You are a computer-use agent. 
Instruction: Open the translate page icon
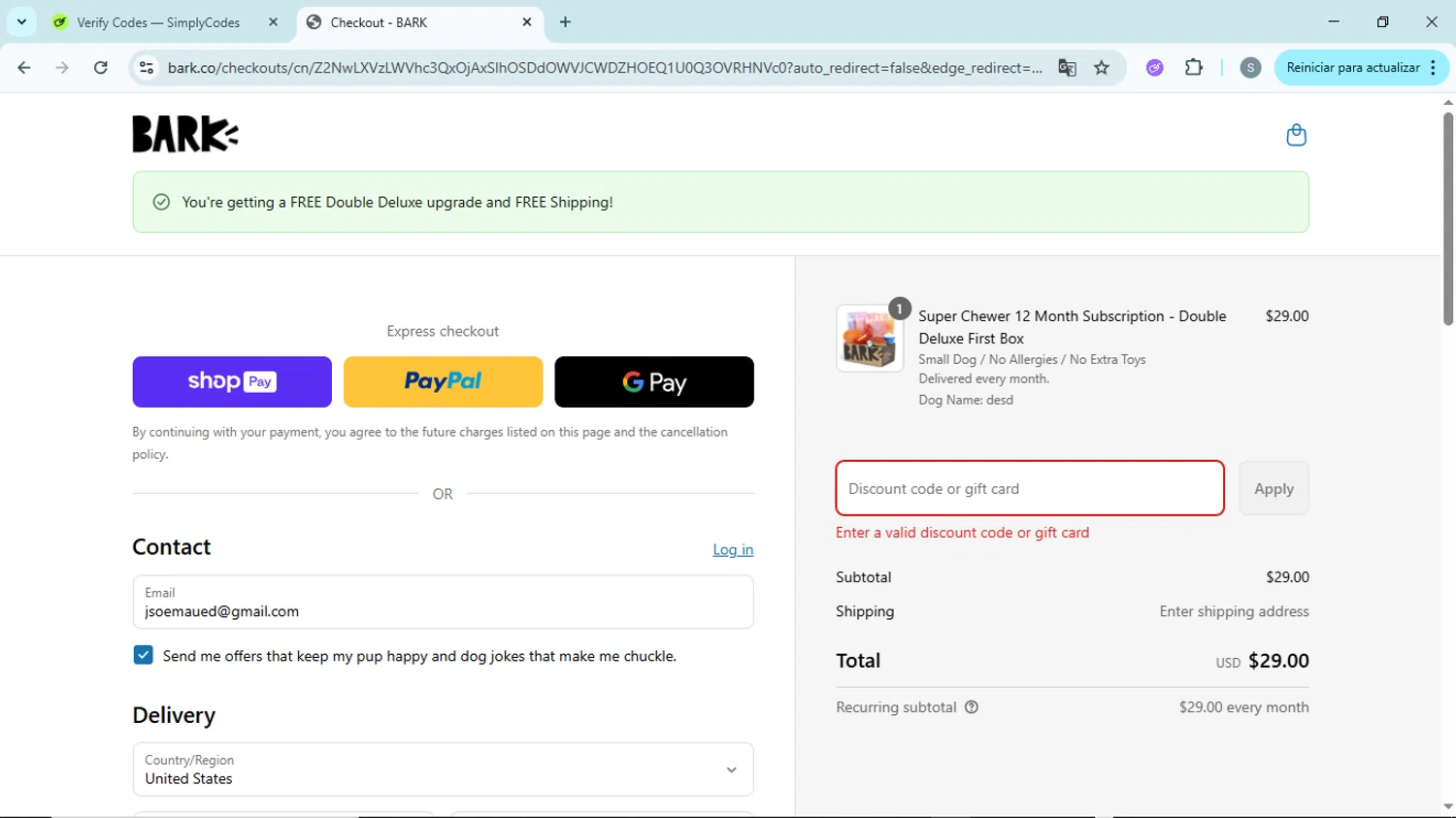tap(1067, 68)
